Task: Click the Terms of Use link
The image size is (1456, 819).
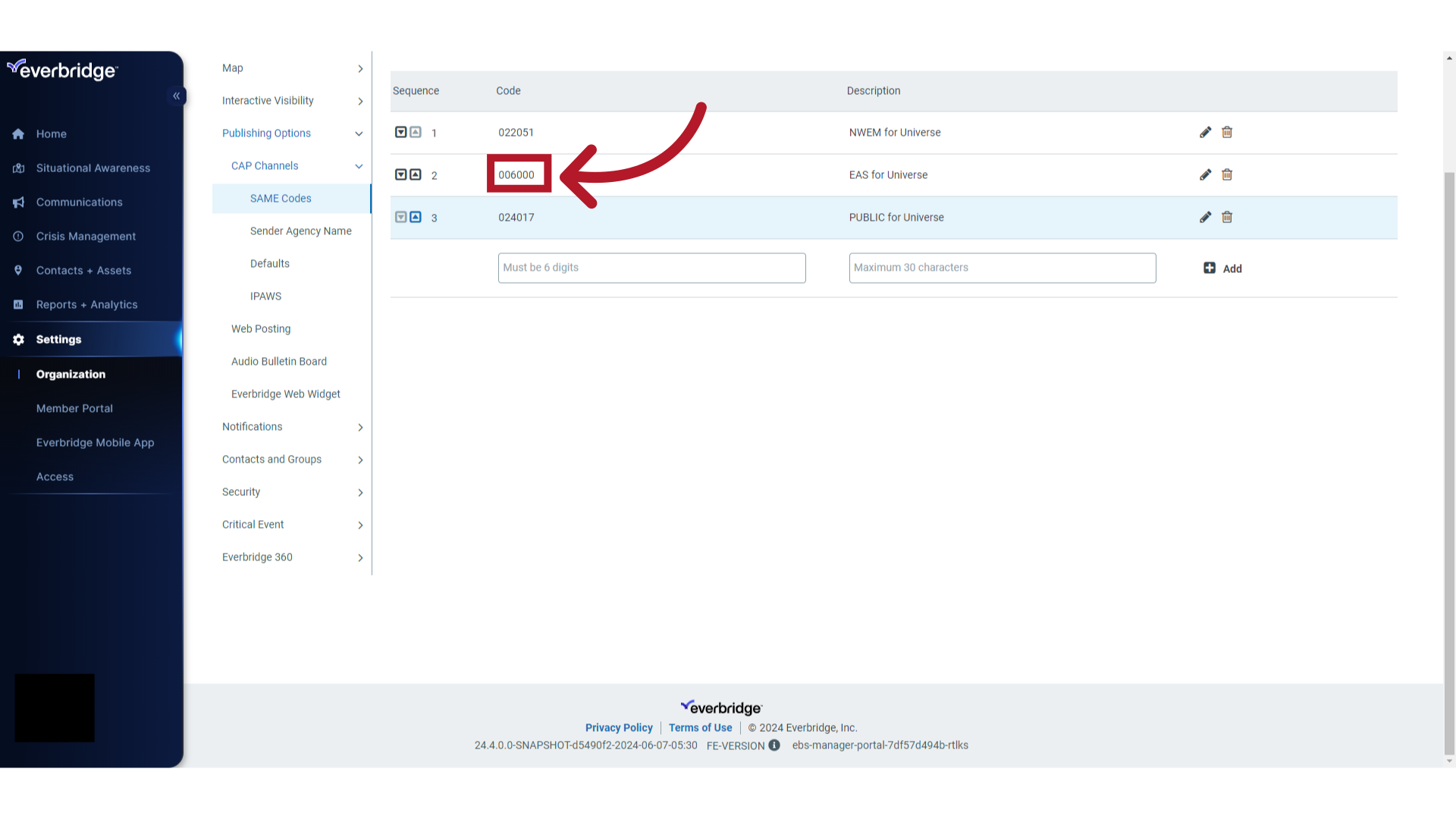Action: tap(700, 727)
